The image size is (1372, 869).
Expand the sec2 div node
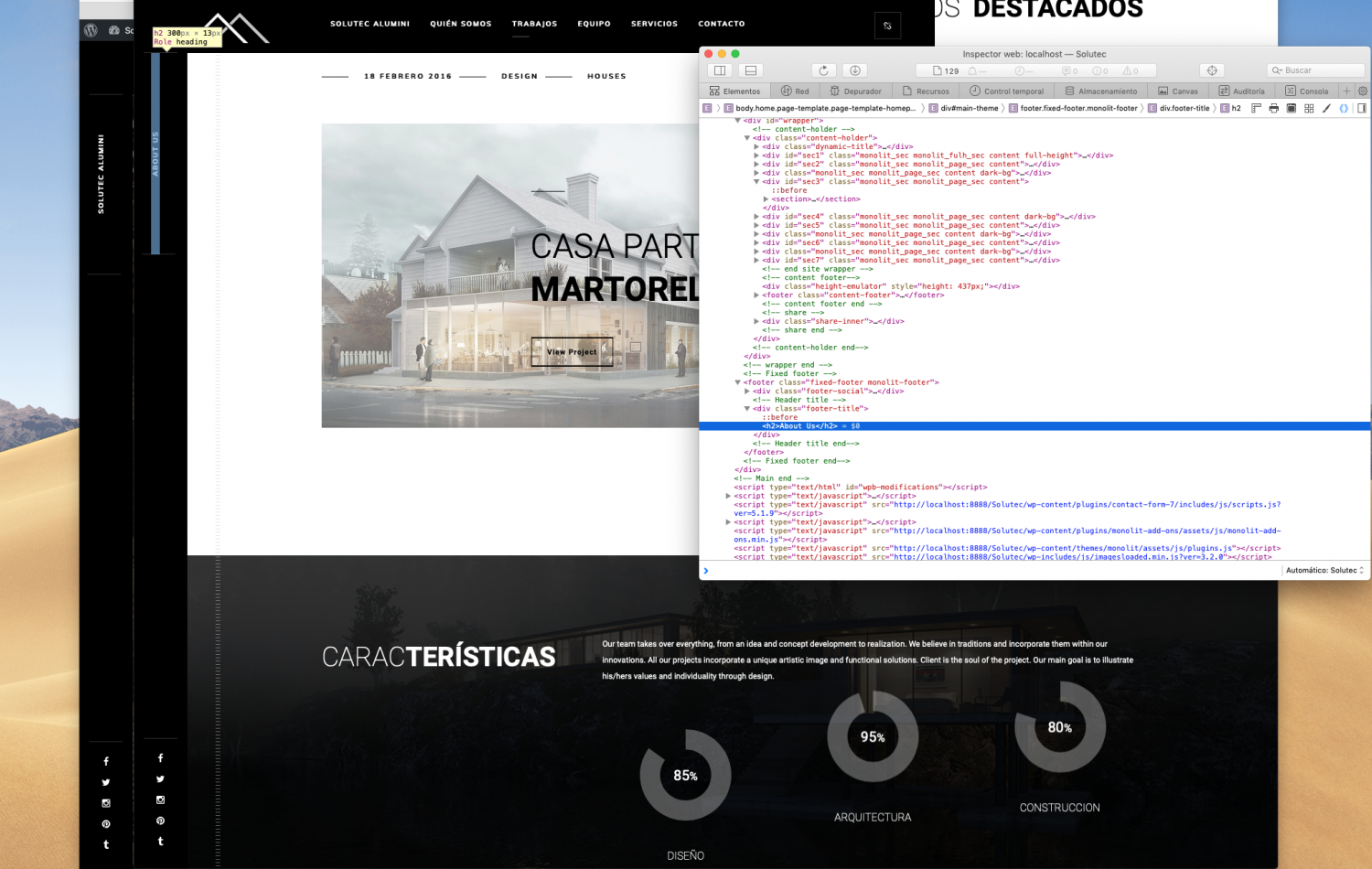pos(756,165)
